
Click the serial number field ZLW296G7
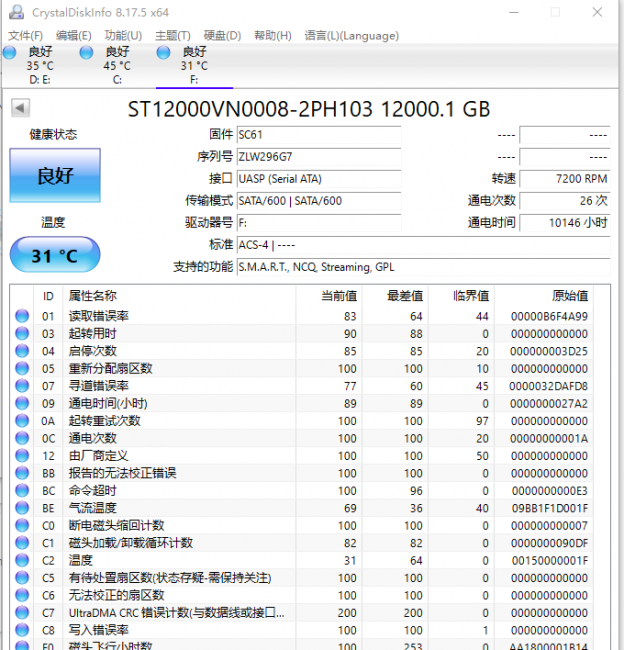point(319,157)
